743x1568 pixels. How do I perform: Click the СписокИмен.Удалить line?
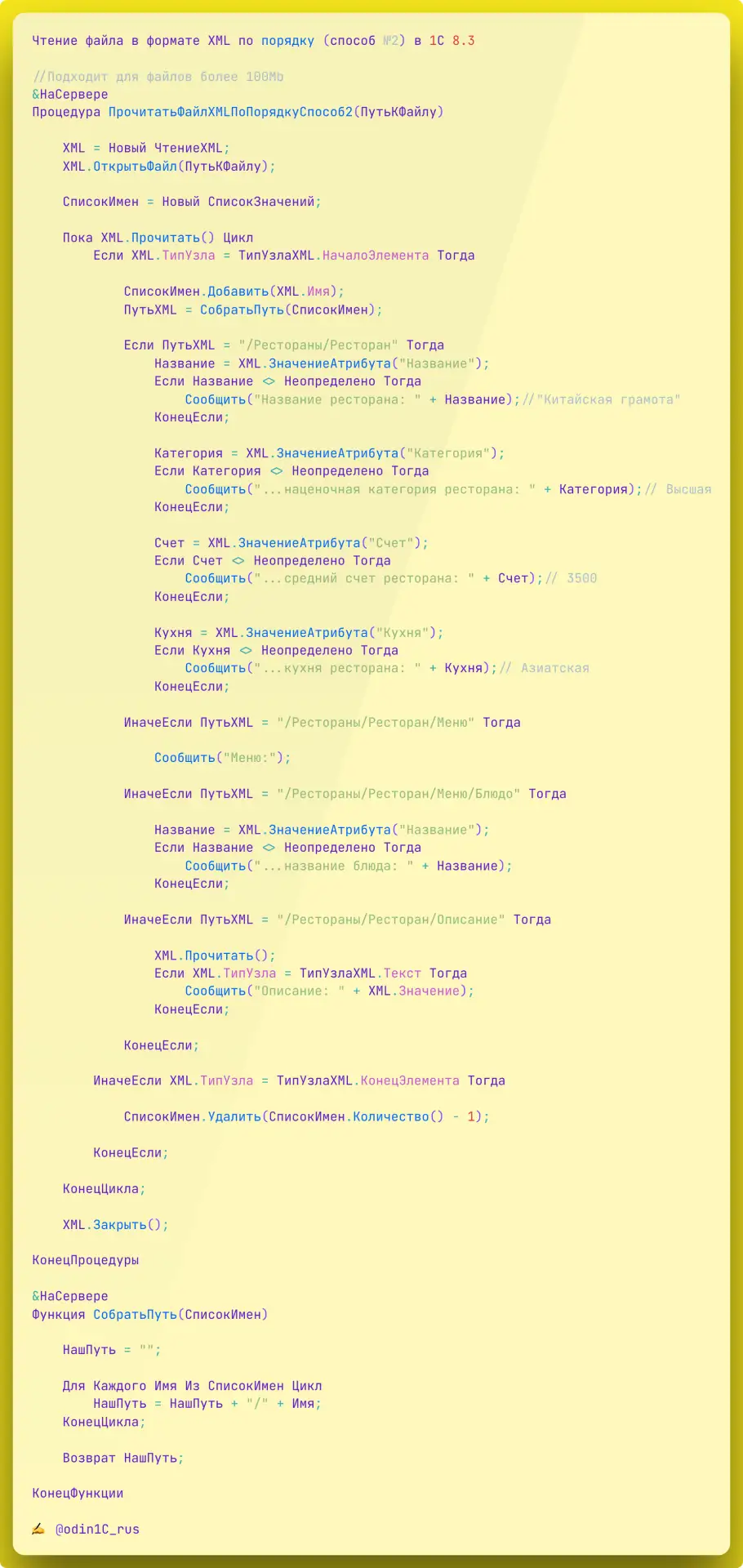(306, 1116)
